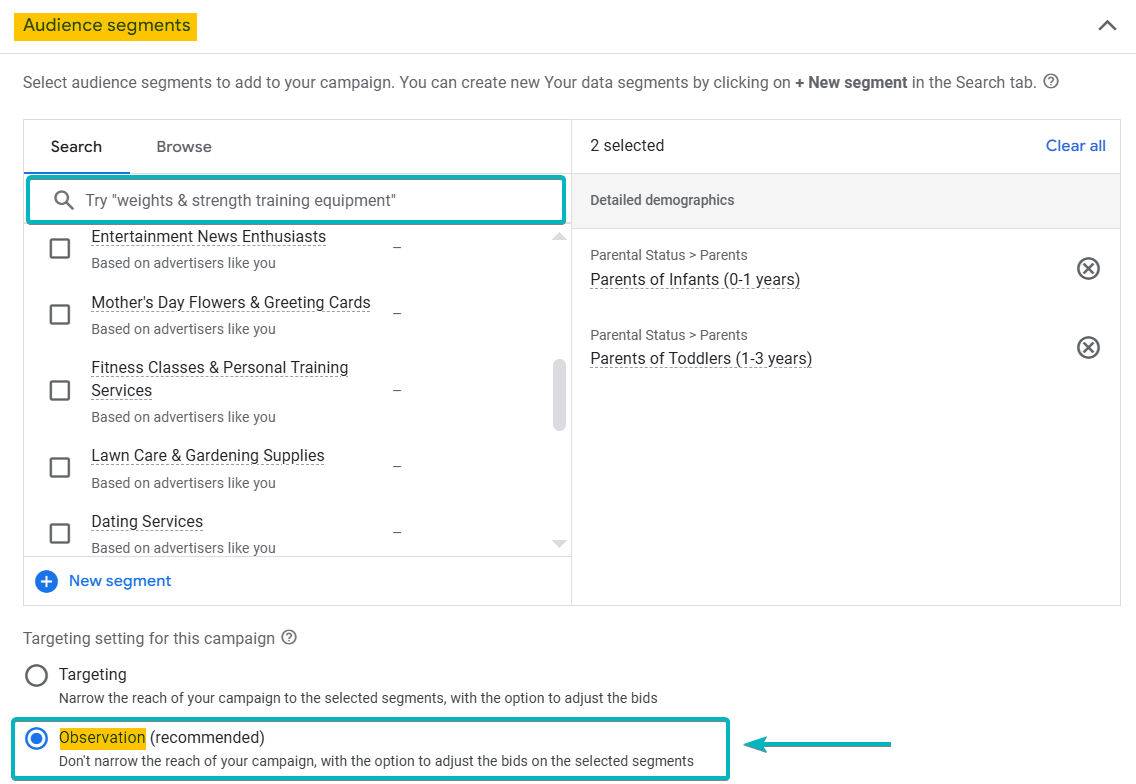This screenshot has width=1136, height=784.
Task: Remove Parents of Toddlers (1-3 years) segment
Action: [1088, 347]
